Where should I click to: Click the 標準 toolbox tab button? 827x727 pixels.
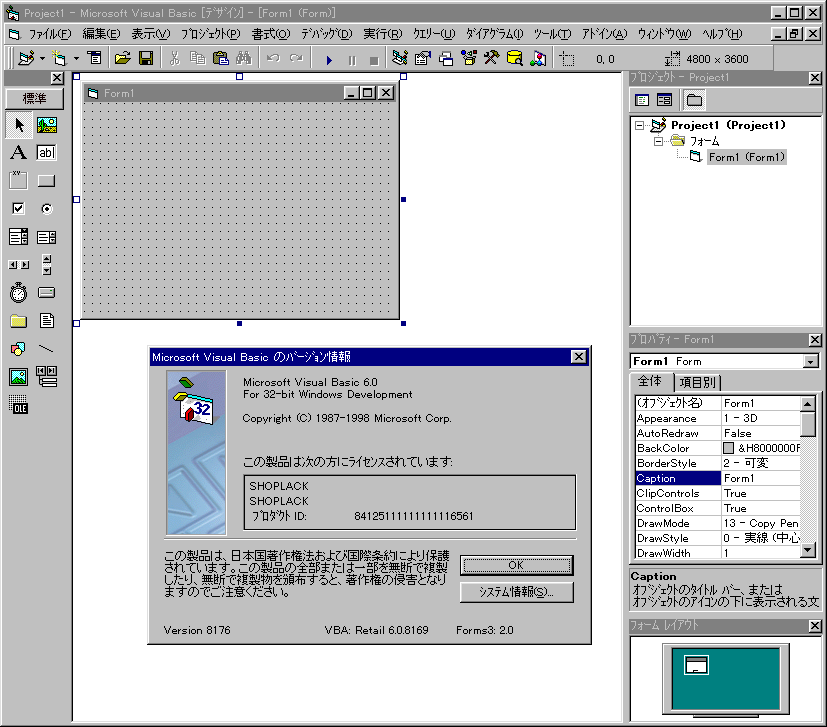coord(34,98)
